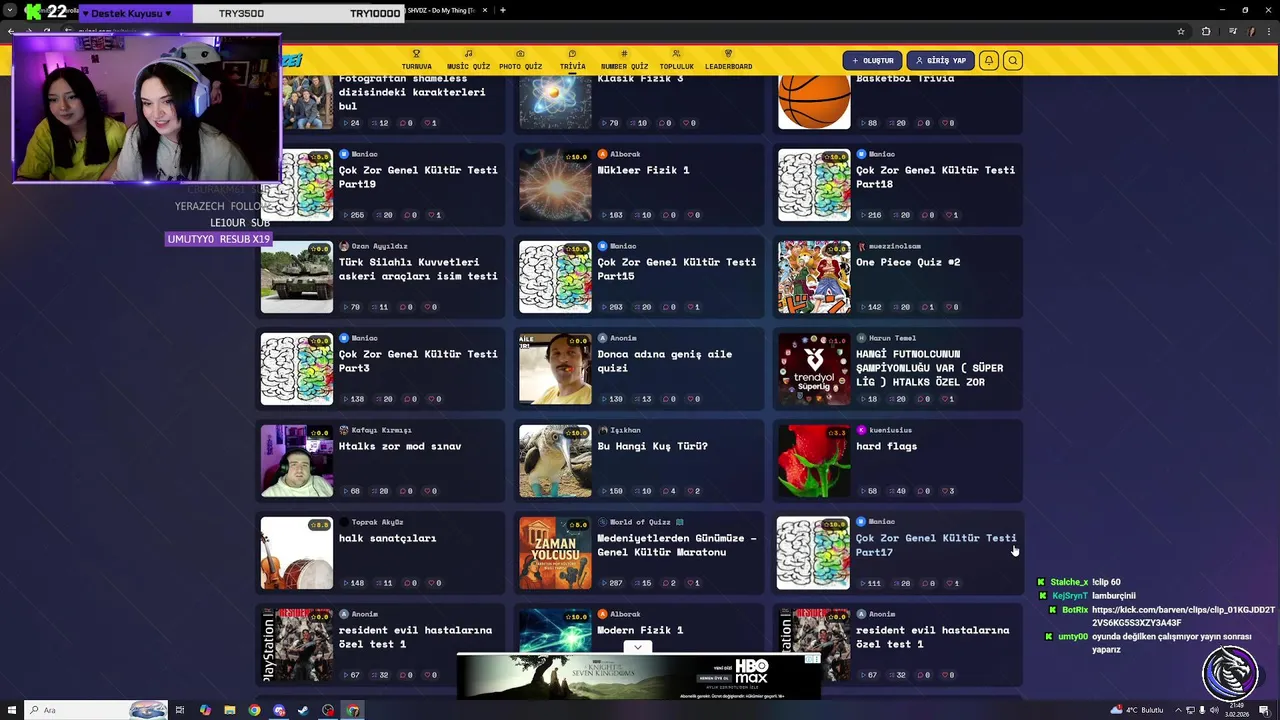Screen dimensions: 1280x720
Task: Open the Music Quiz section
Action: [468, 60]
